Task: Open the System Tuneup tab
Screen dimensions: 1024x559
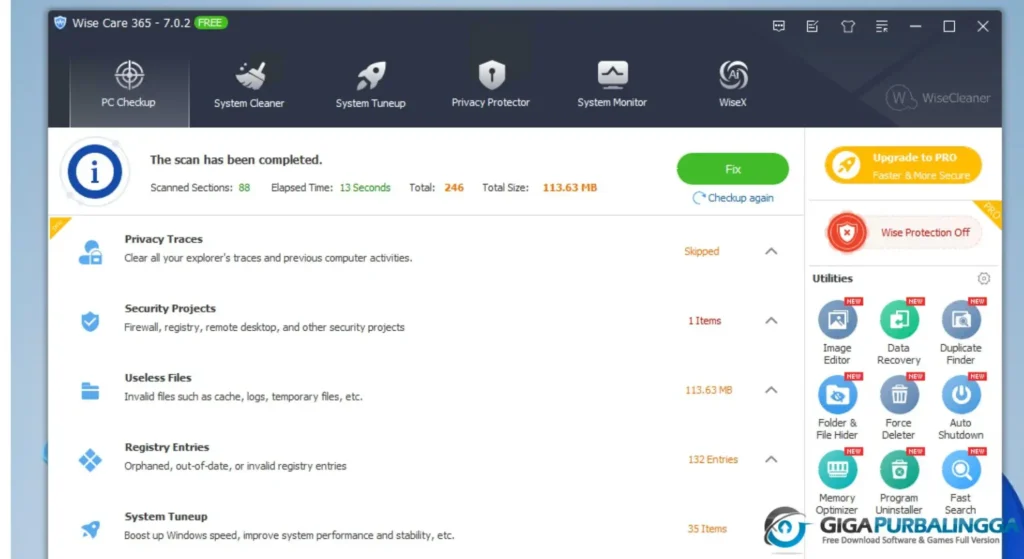Action: point(370,86)
